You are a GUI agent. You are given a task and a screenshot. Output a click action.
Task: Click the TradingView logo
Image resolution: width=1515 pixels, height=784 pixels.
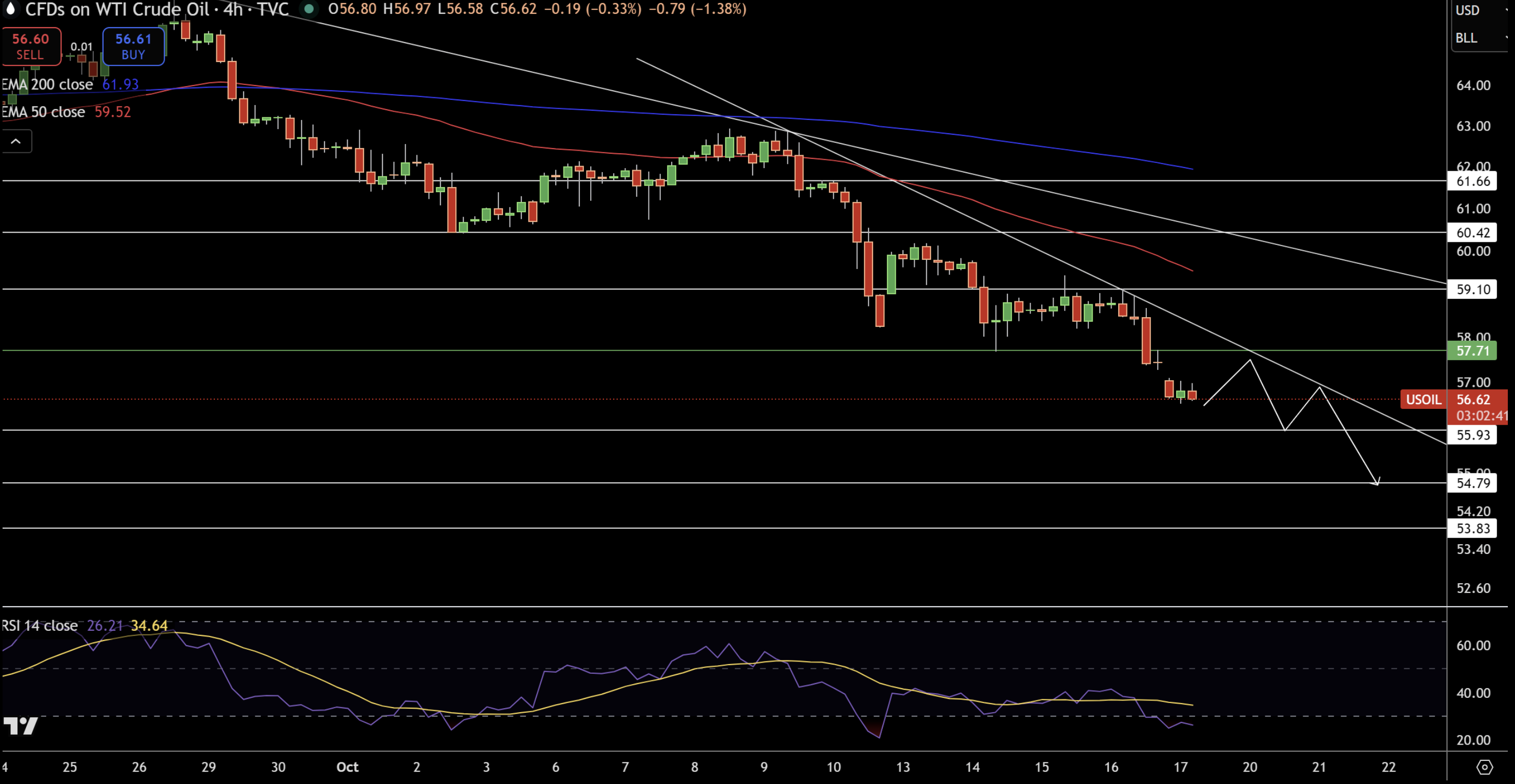[21, 726]
